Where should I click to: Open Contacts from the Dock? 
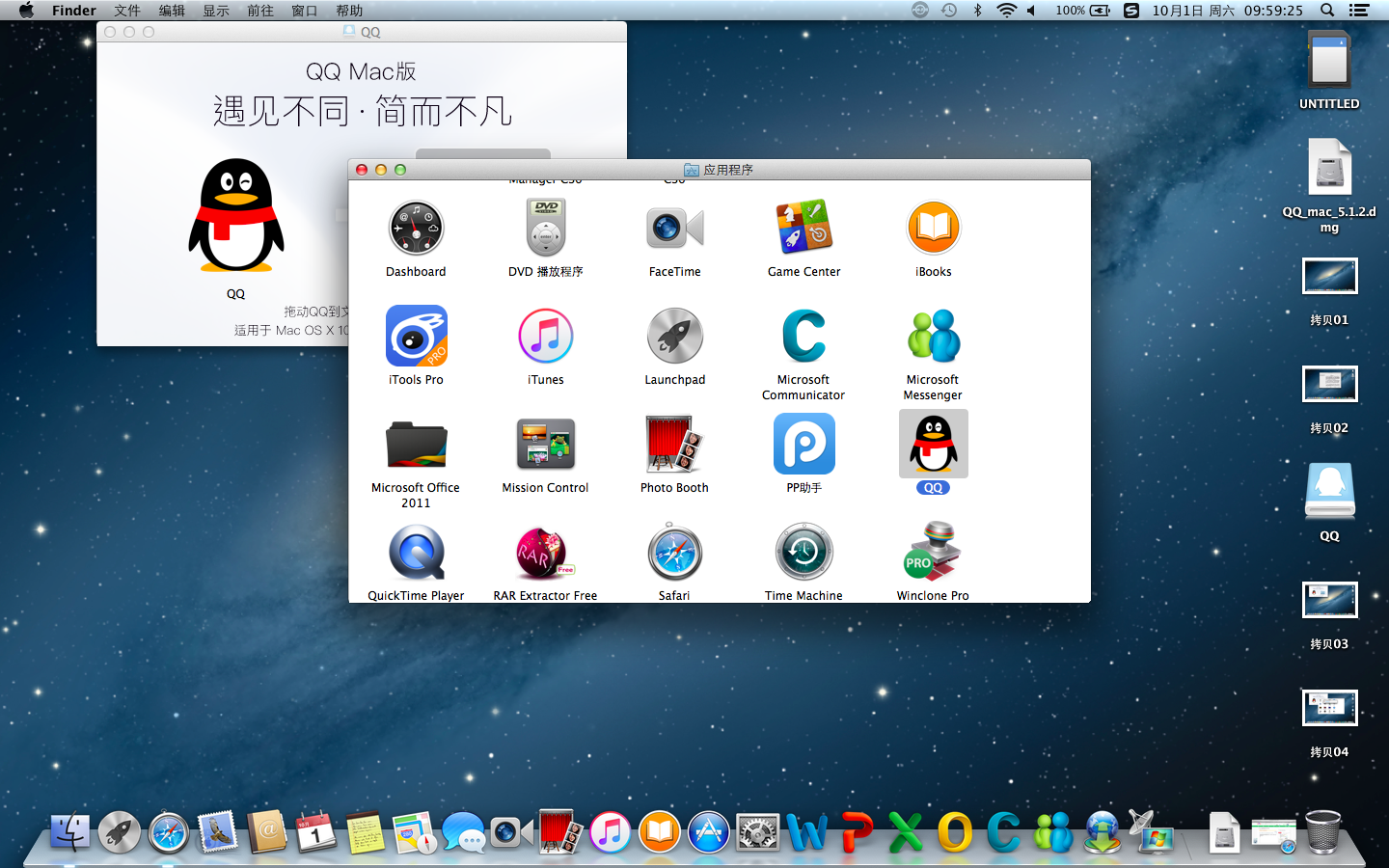(x=267, y=832)
